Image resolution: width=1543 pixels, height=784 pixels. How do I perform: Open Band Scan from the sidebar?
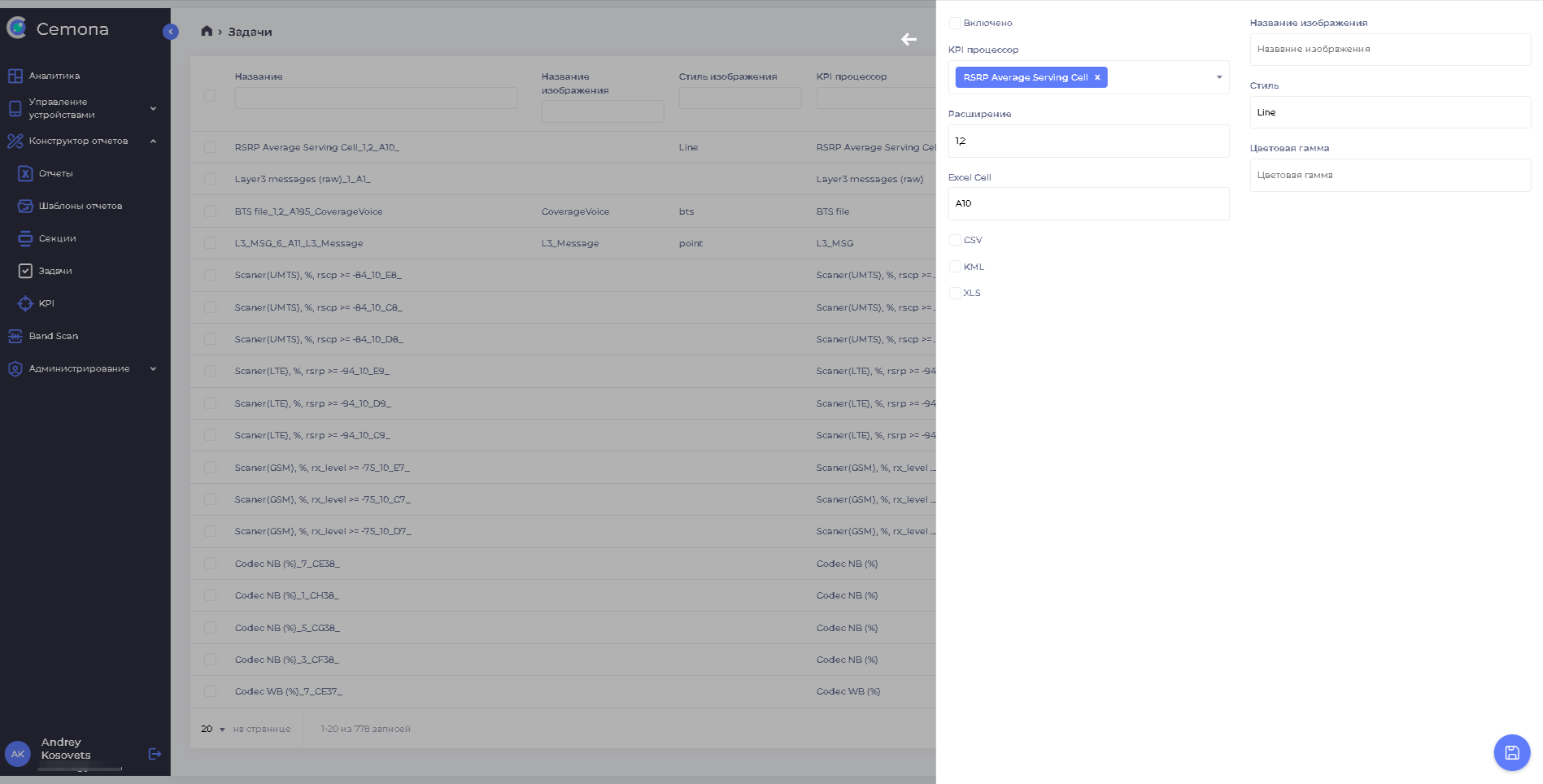pos(54,336)
